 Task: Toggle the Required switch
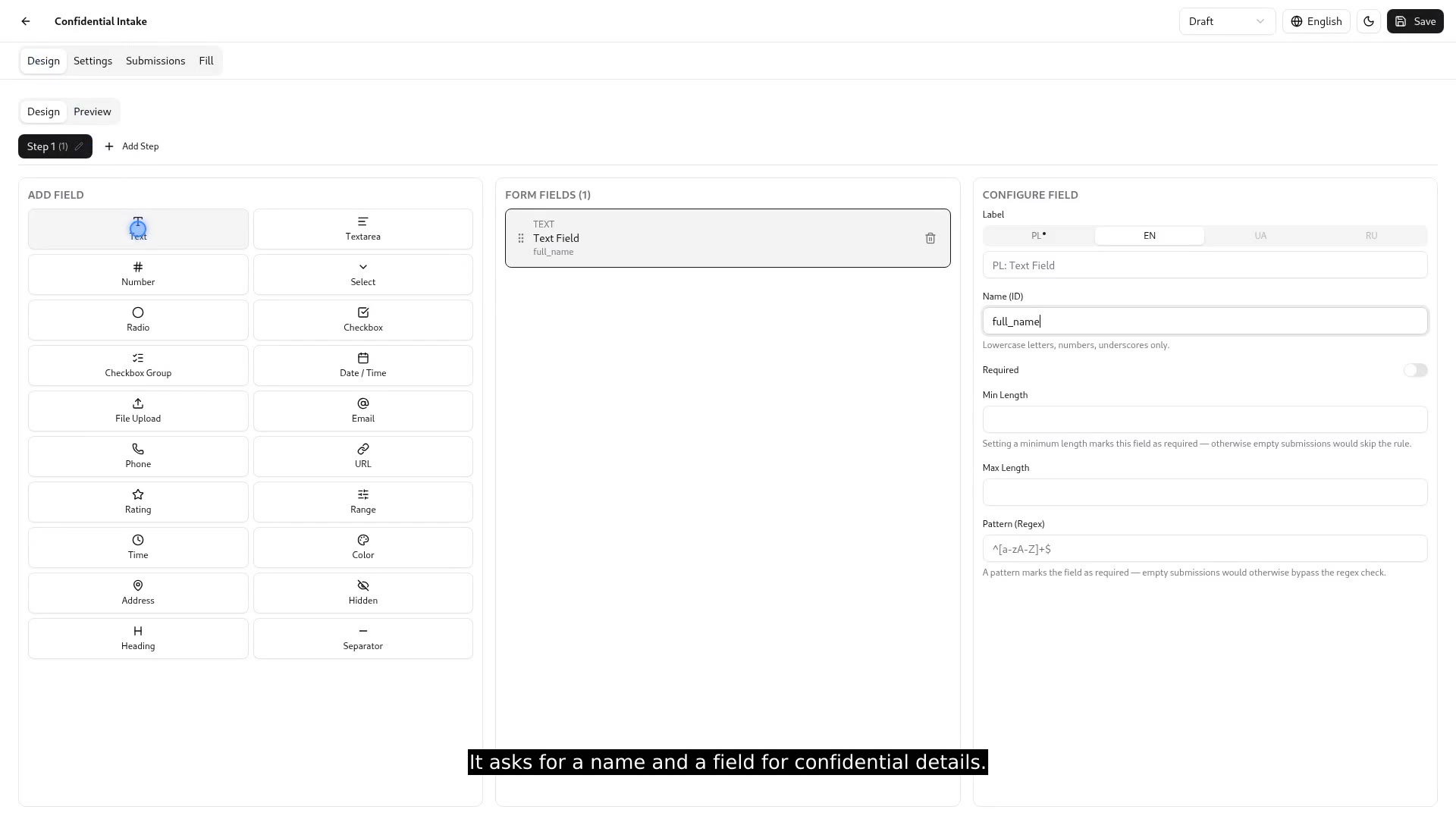tap(1415, 370)
